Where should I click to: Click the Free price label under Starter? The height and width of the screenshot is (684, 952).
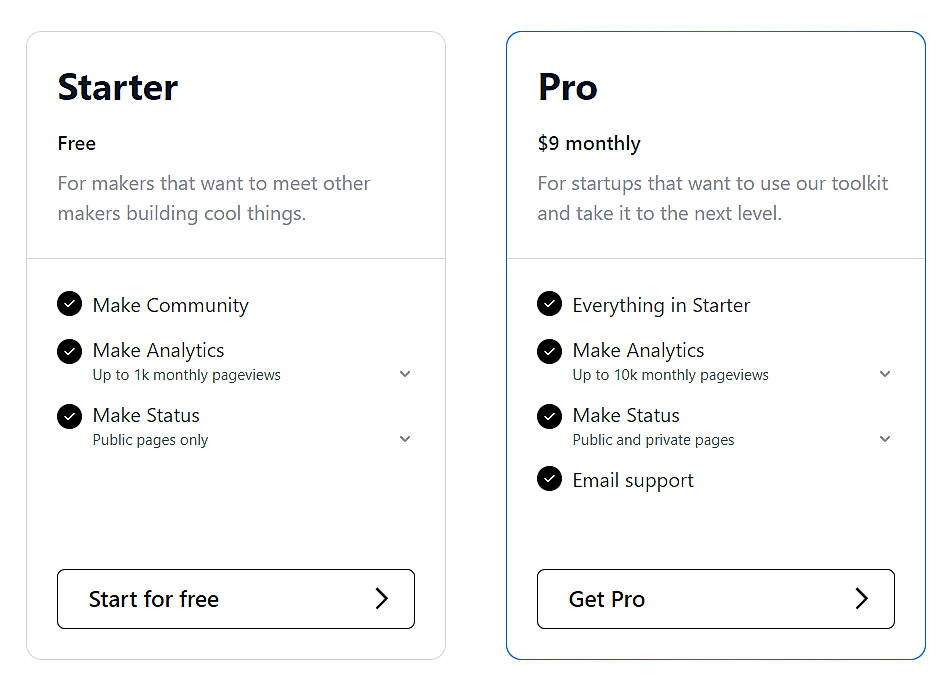[x=76, y=143]
